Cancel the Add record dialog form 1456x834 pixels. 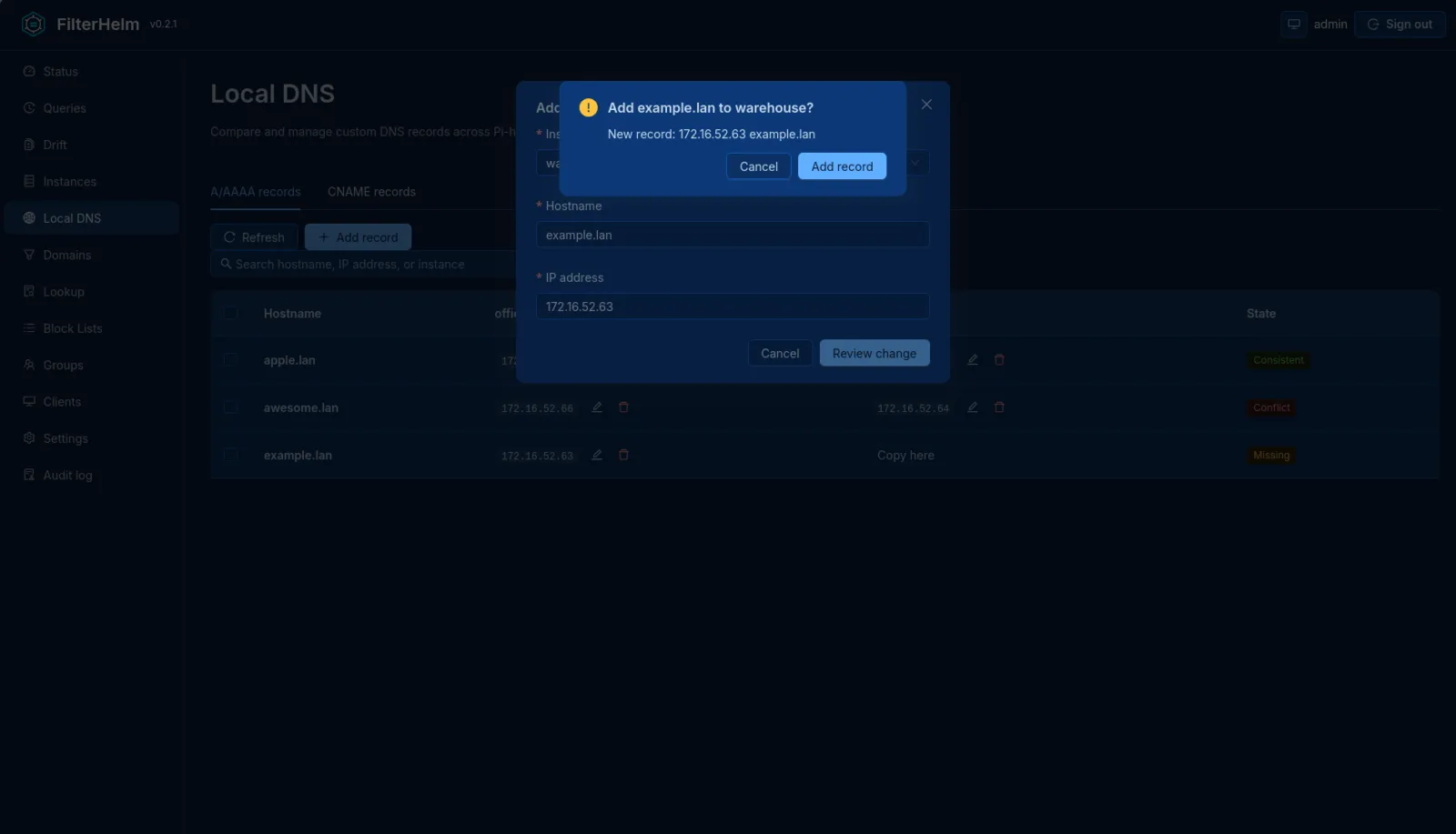(780, 353)
